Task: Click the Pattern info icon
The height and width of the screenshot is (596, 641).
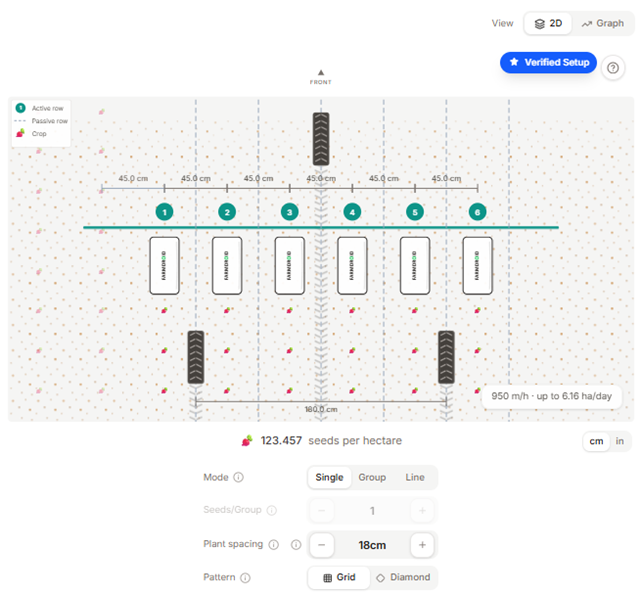Action: tap(245, 578)
